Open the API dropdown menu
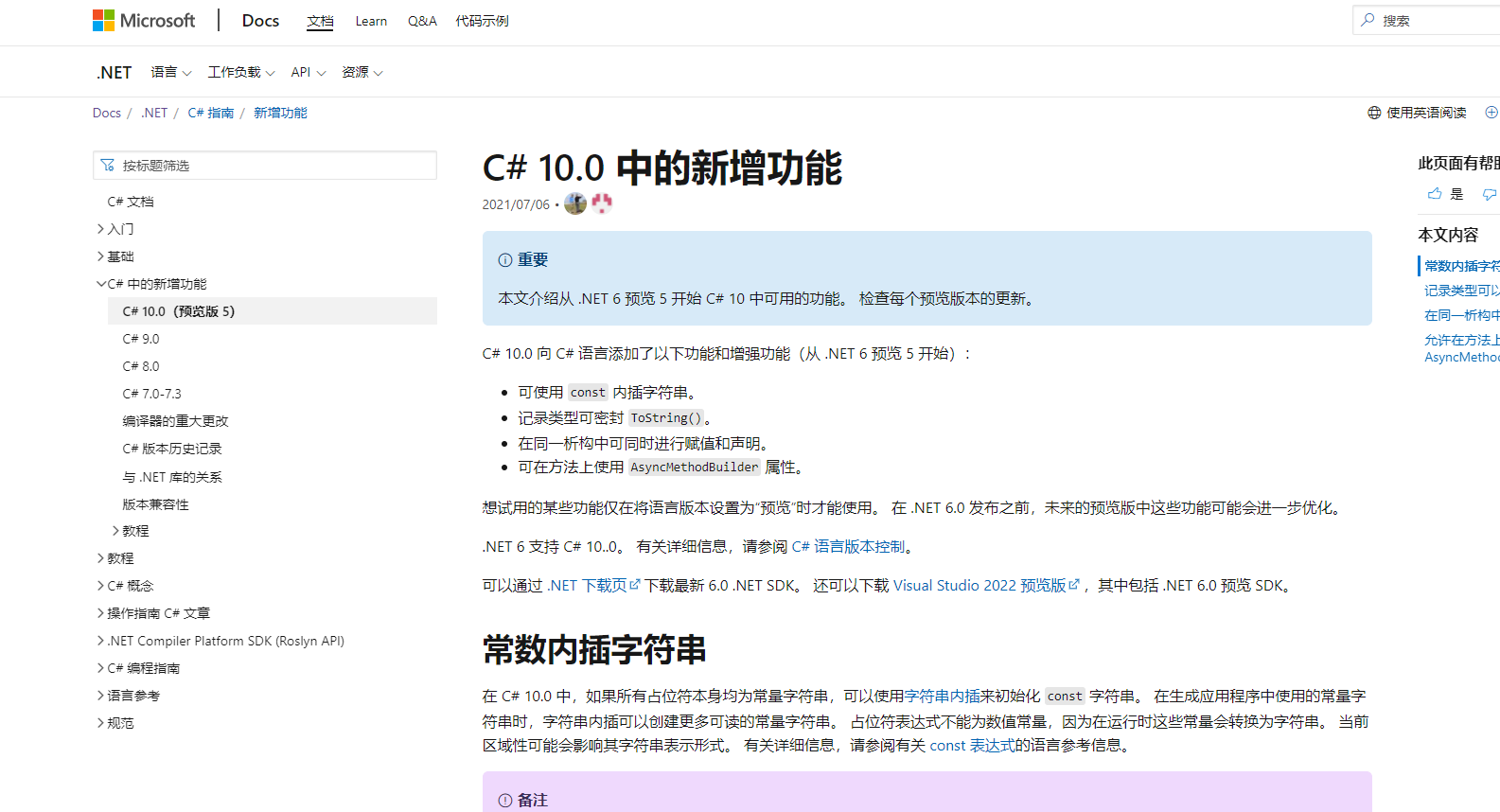This screenshot has width=1500, height=812. [309, 73]
